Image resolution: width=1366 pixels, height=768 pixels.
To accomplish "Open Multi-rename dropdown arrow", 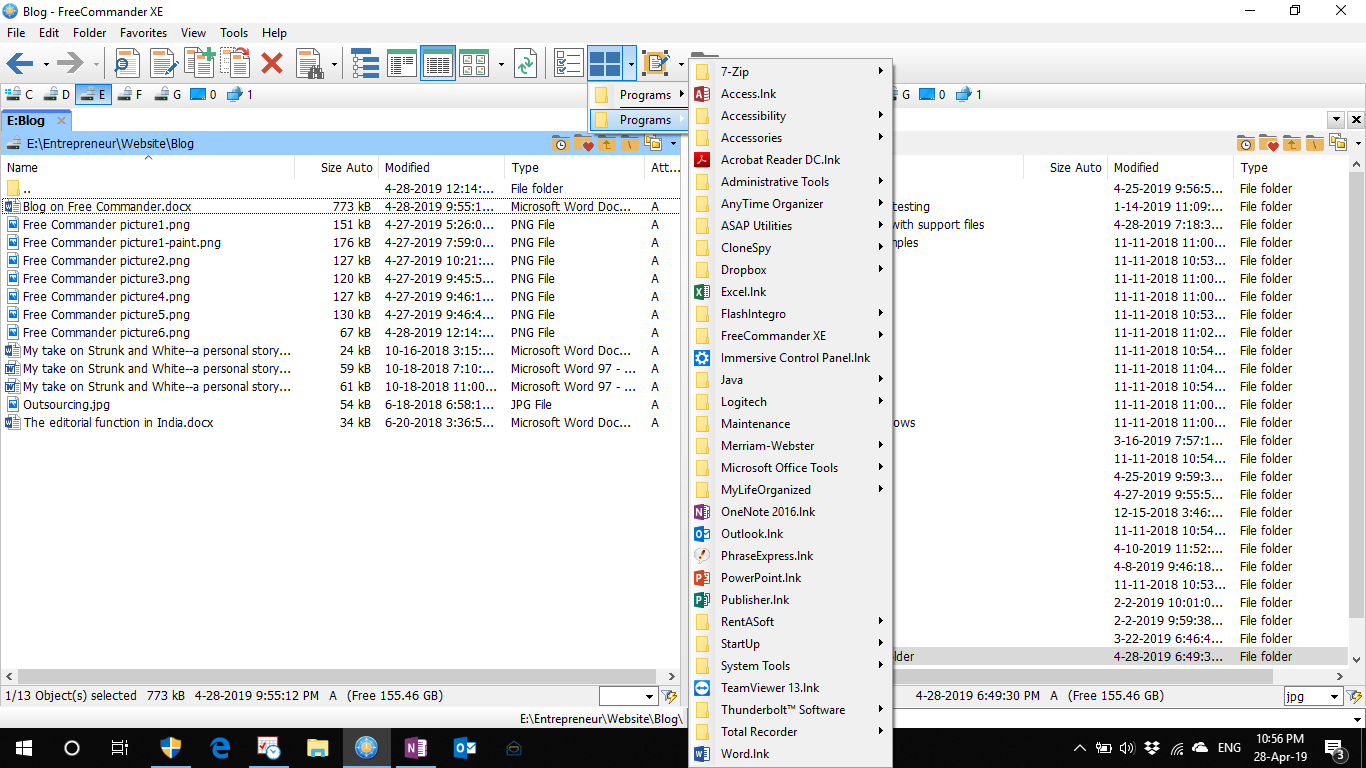I will (682, 65).
